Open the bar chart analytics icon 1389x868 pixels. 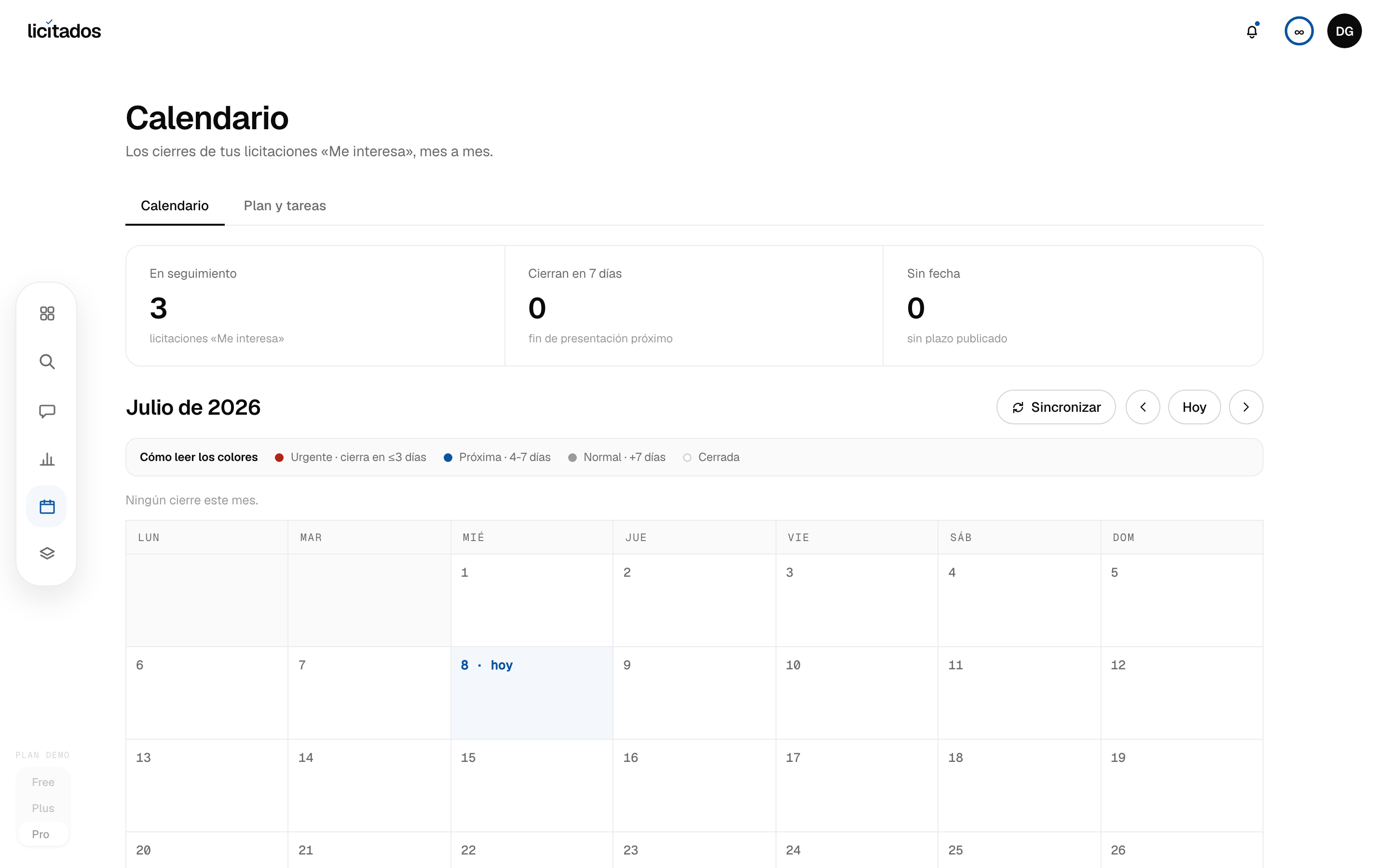click(47, 459)
